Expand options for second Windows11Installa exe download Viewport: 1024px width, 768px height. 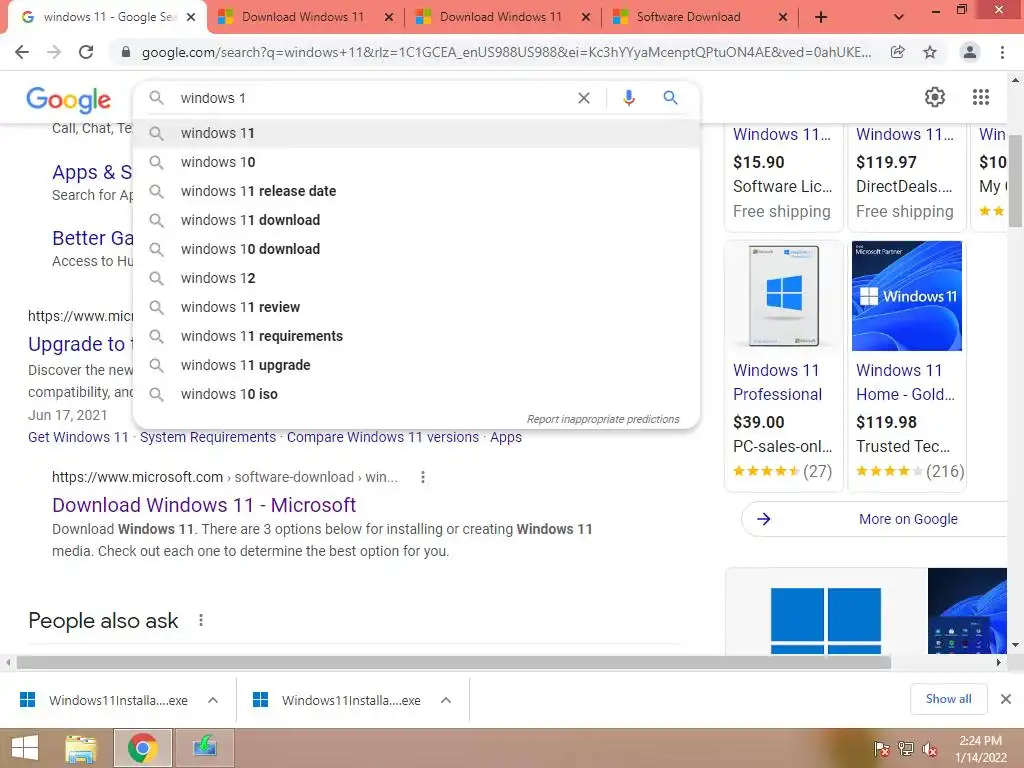(446, 700)
